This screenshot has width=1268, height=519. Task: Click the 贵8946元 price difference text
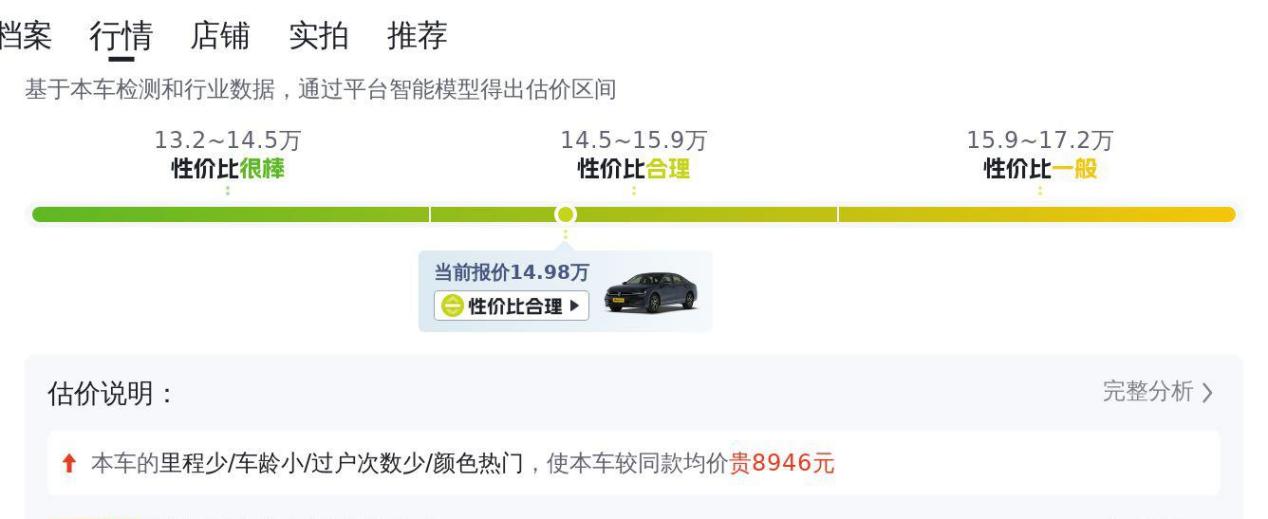click(783, 464)
